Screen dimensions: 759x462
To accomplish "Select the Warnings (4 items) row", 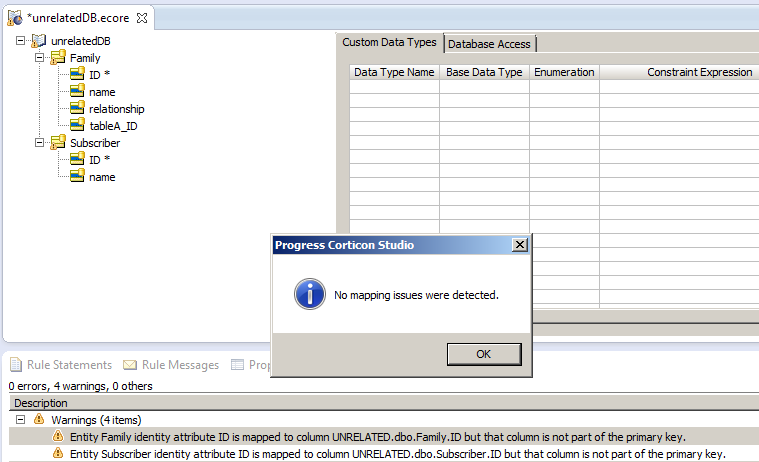I will coord(384,420).
